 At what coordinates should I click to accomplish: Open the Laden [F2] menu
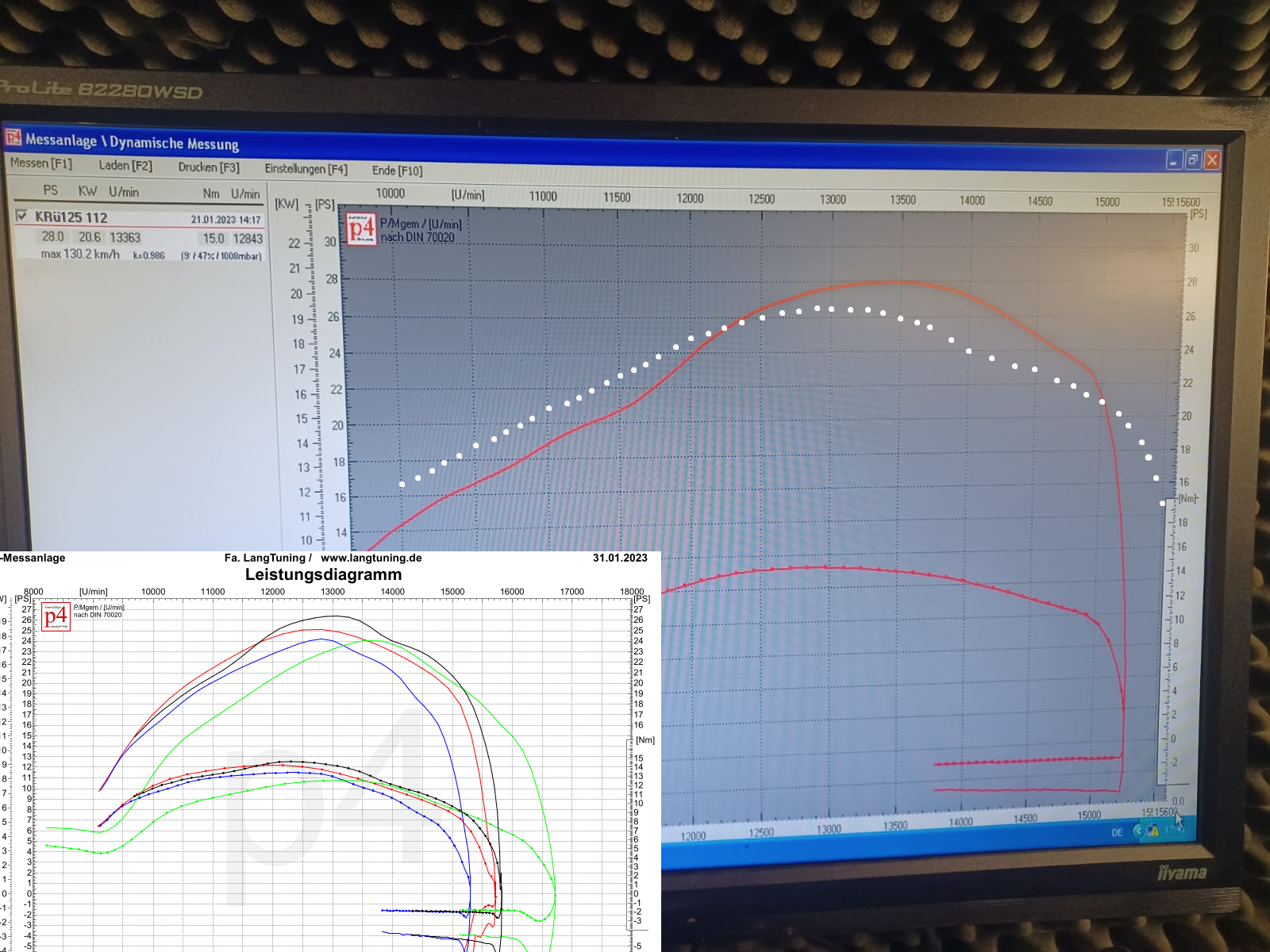tap(125, 165)
